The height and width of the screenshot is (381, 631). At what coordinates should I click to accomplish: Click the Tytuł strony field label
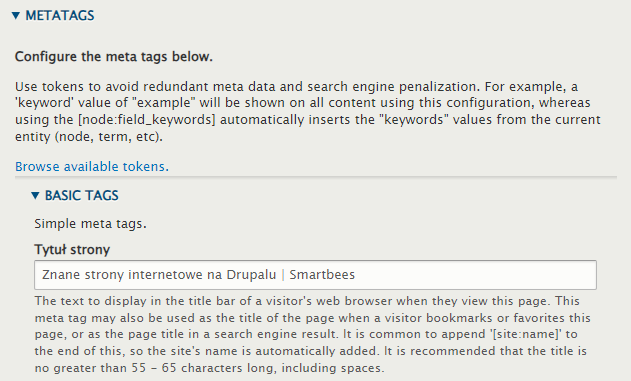(72, 249)
